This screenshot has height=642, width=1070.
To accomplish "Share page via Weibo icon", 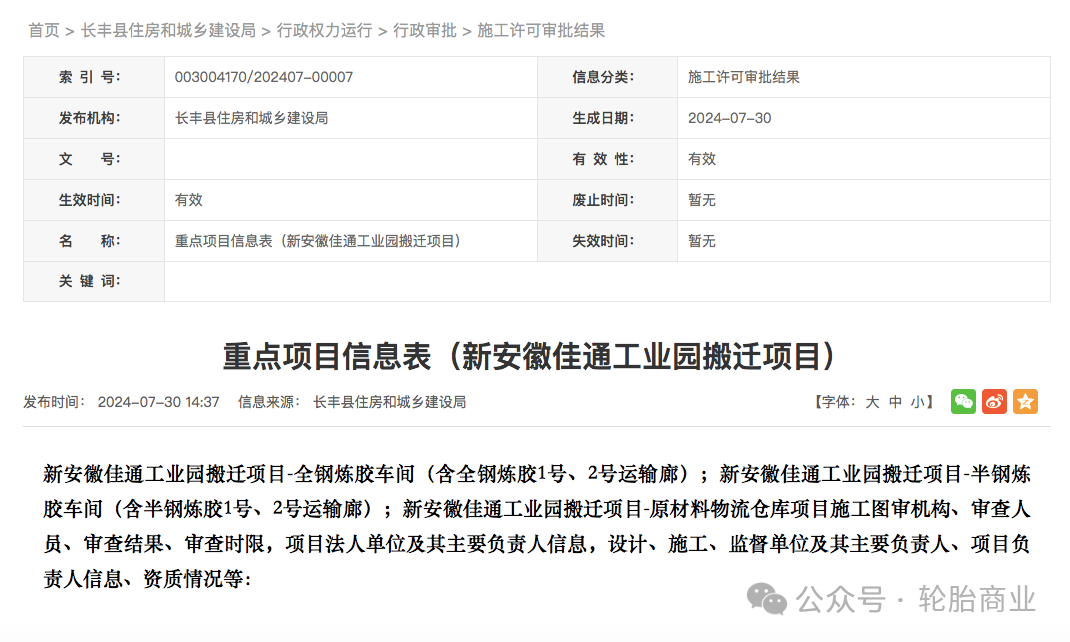I will (x=994, y=402).
